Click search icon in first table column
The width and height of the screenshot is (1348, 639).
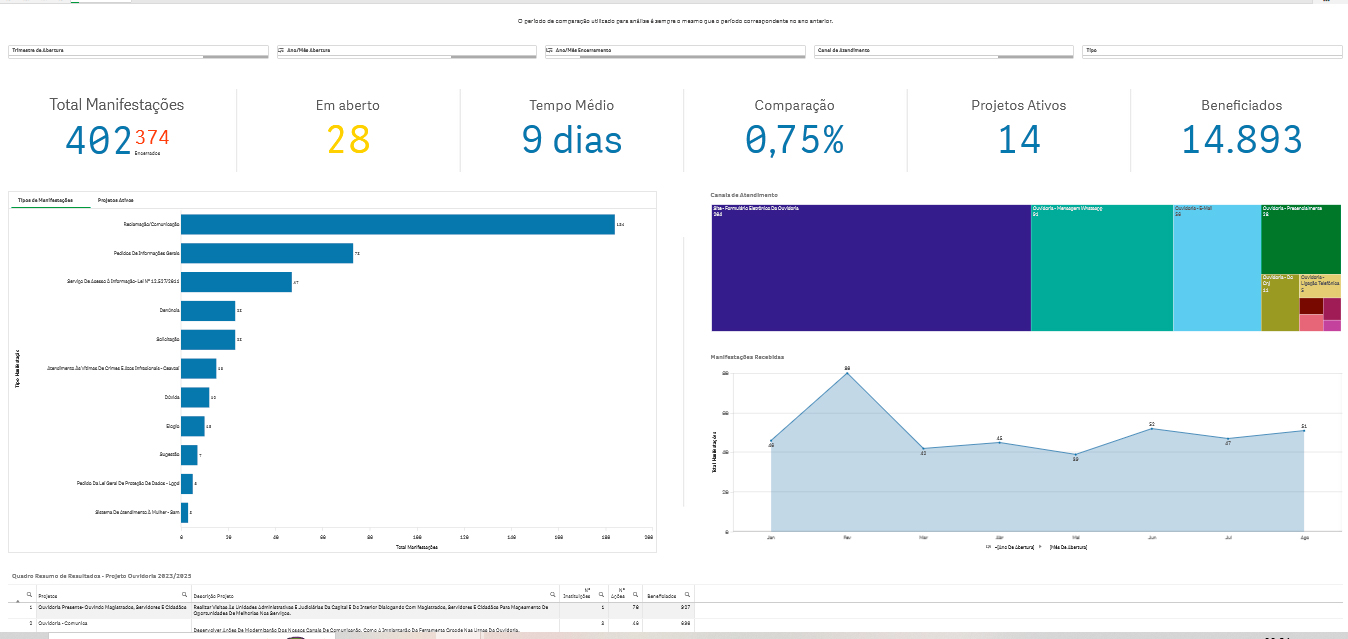pyautogui.click(x=29, y=594)
